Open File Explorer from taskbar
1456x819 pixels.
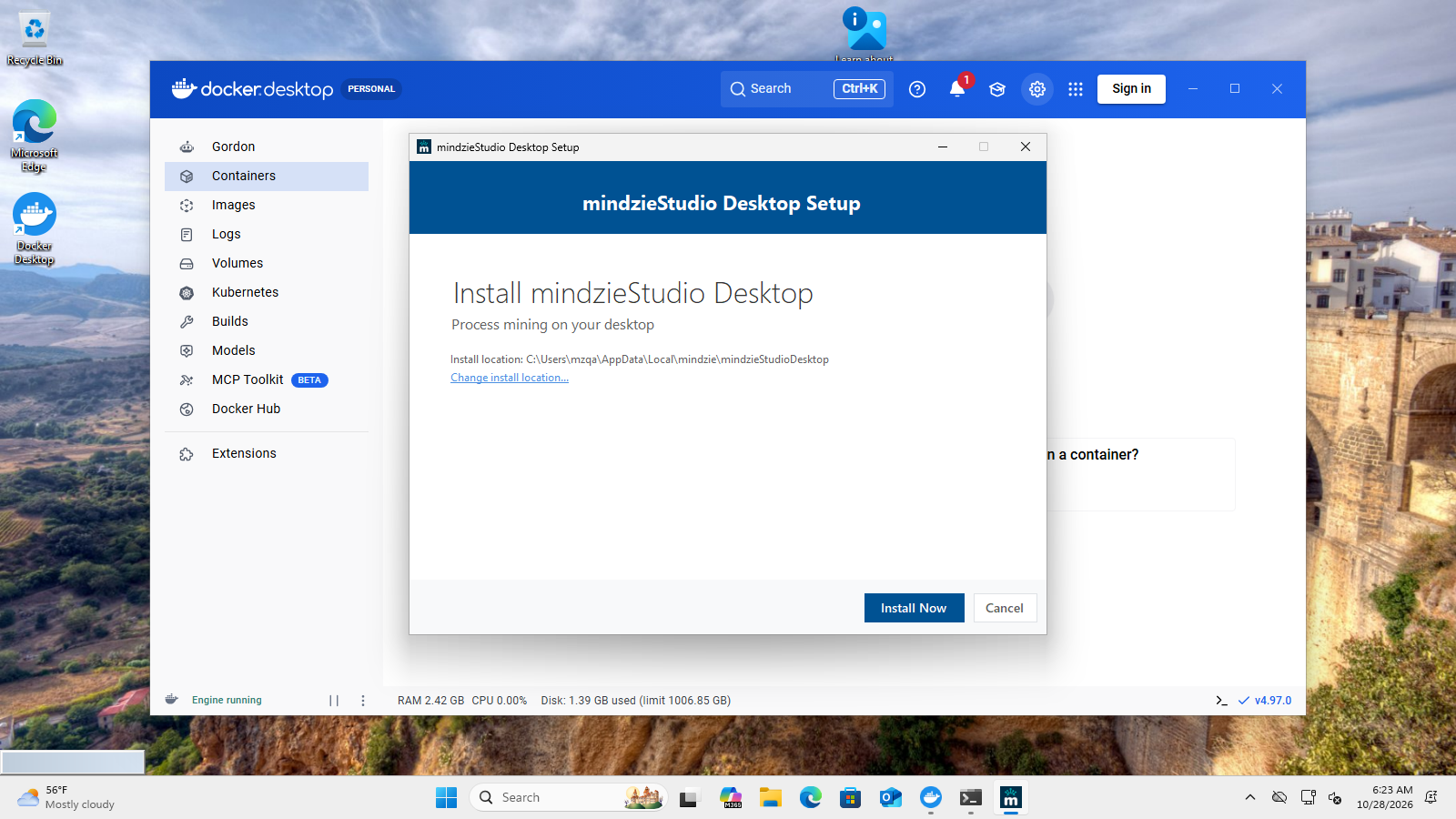point(771,798)
